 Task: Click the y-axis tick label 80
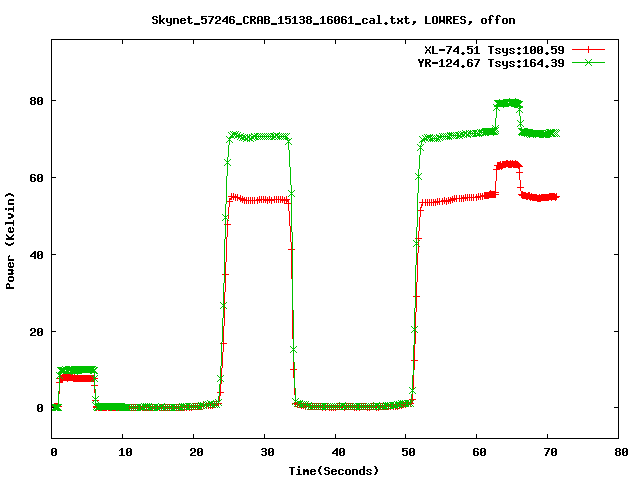click(36, 101)
